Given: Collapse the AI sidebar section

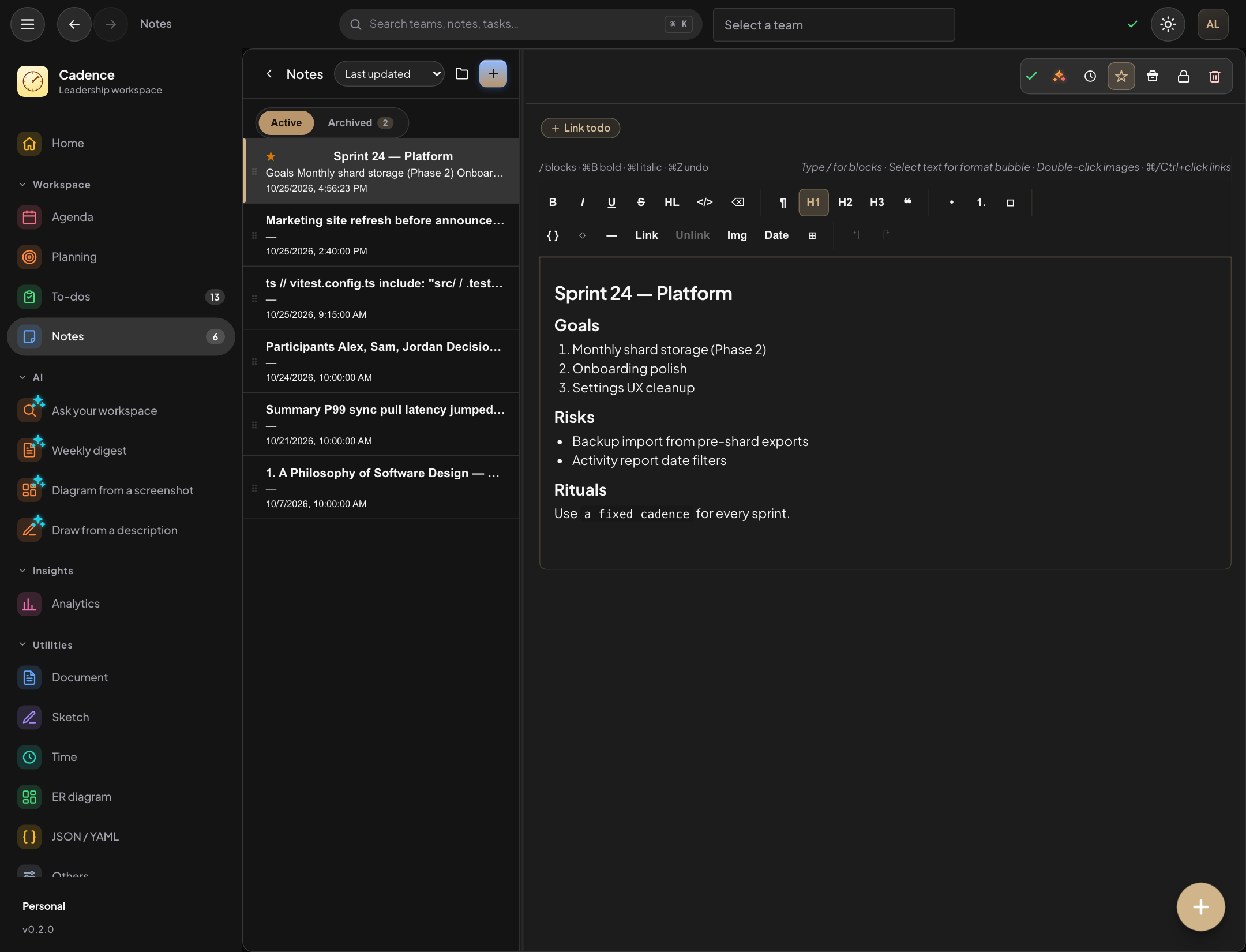Looking at the screenshot, I should (x=31, y=377).
